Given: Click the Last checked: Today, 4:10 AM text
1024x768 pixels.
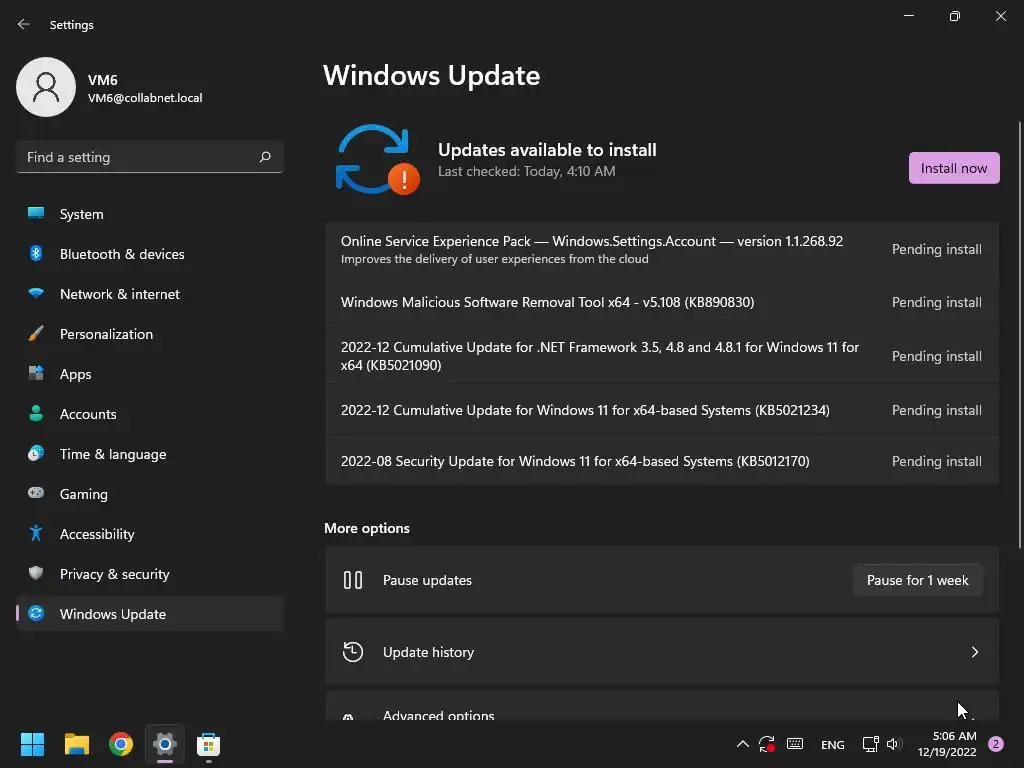Looking at the screenshot, I should (526, 171).
